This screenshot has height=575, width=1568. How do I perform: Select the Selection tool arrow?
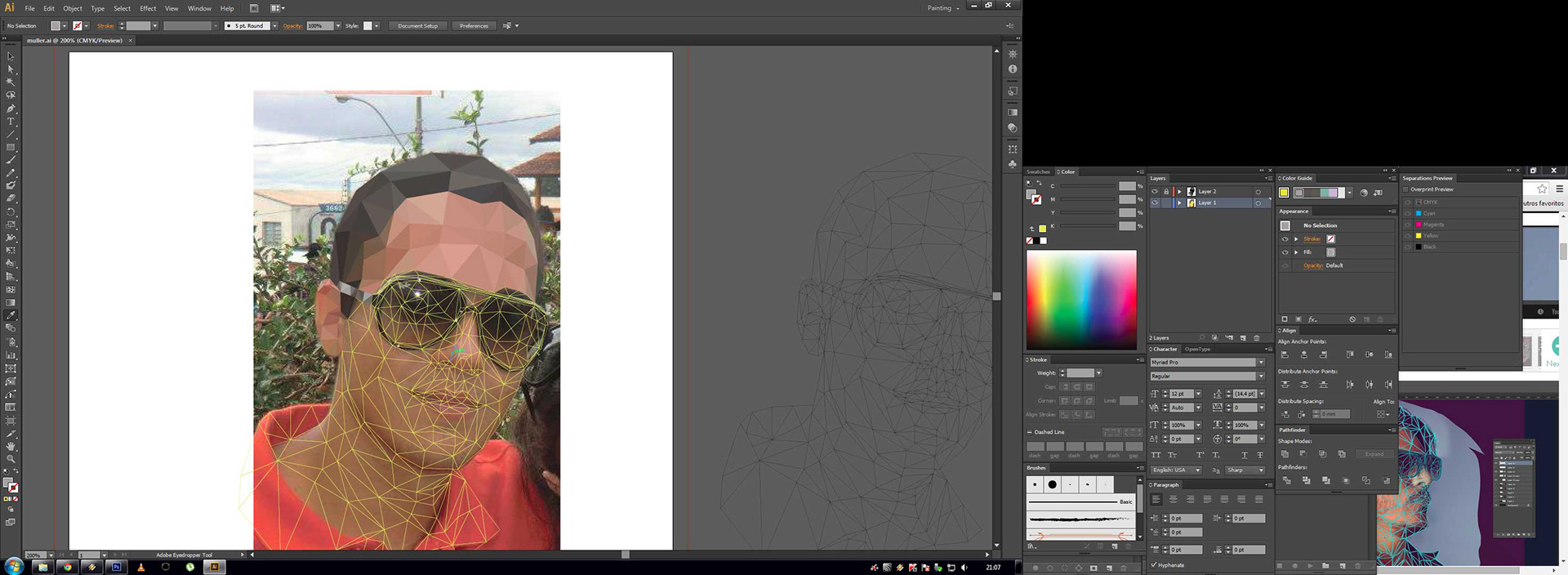point(11,56)
